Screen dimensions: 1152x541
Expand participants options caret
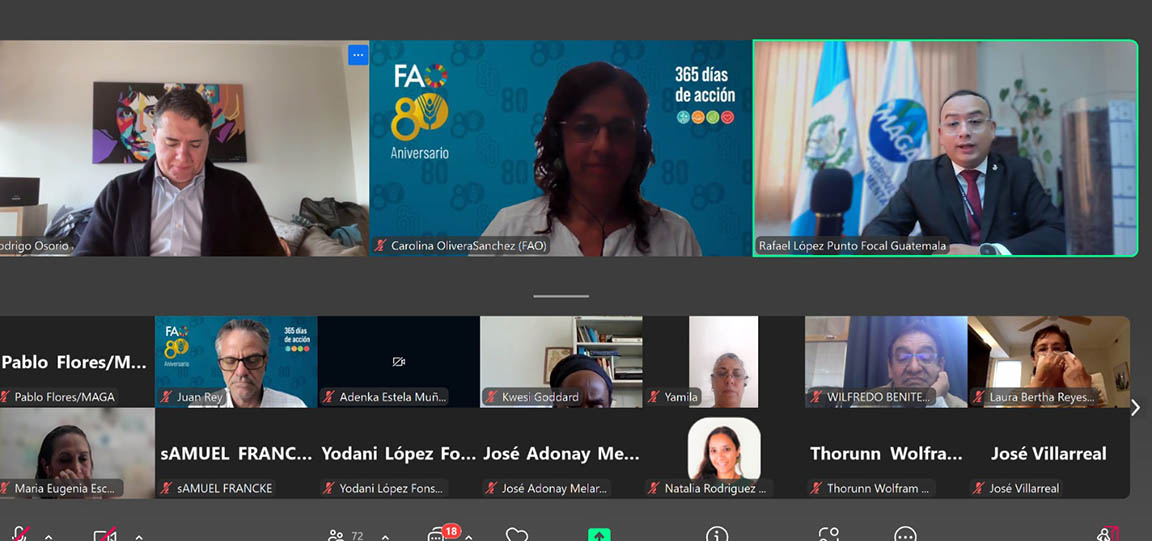(x=385, y=537)
